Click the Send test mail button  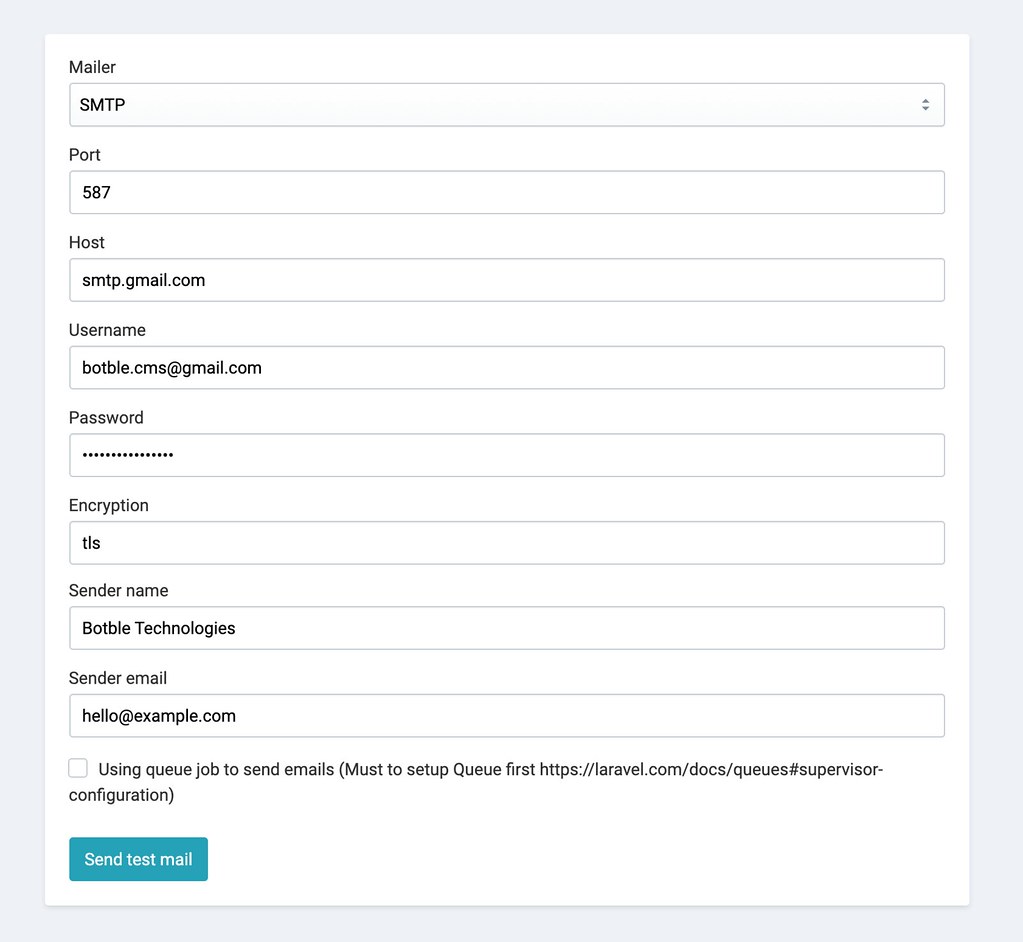pos(138,859)
